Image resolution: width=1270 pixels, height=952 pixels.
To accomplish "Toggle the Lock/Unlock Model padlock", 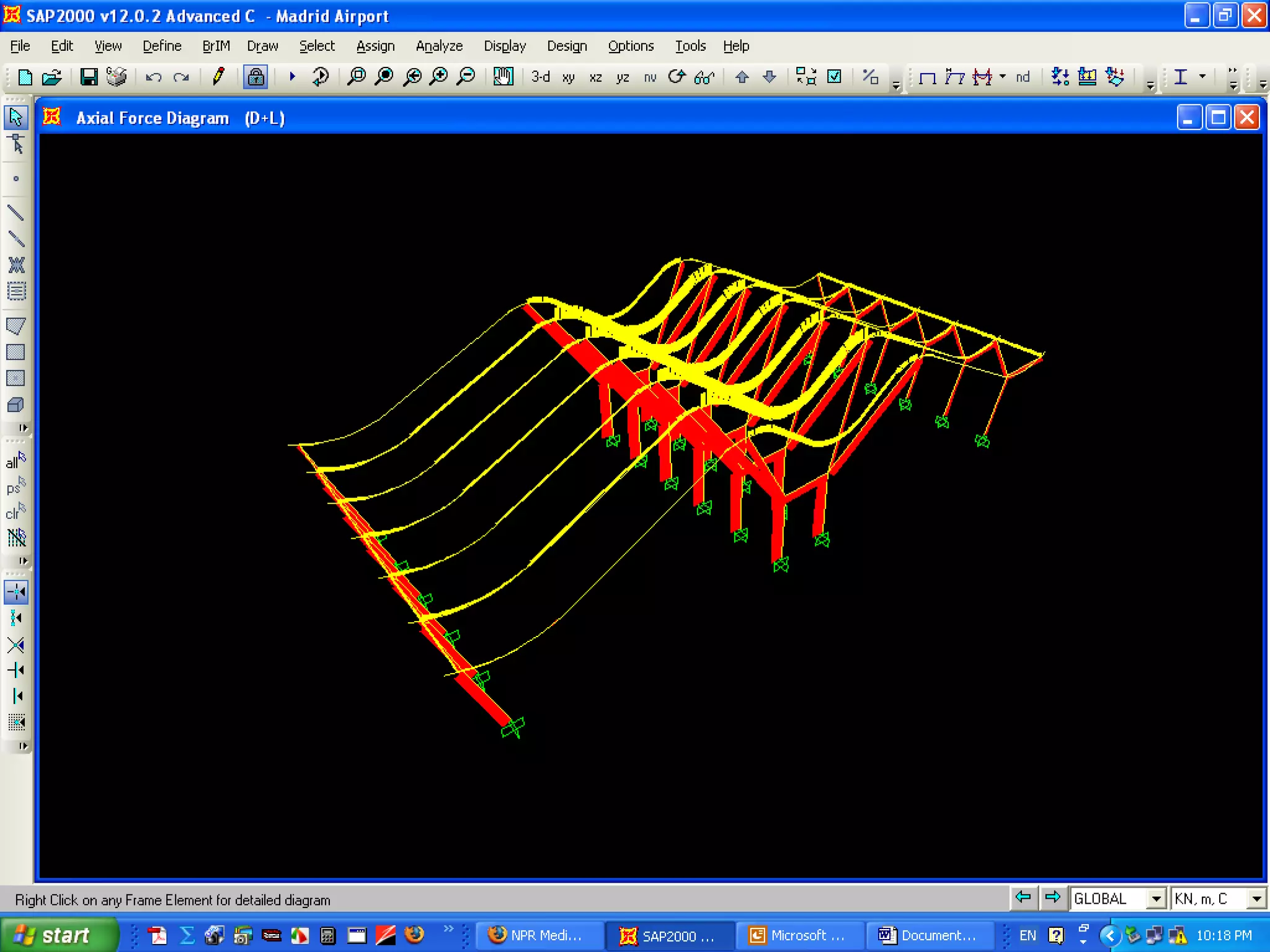I will tap(255, 77).
